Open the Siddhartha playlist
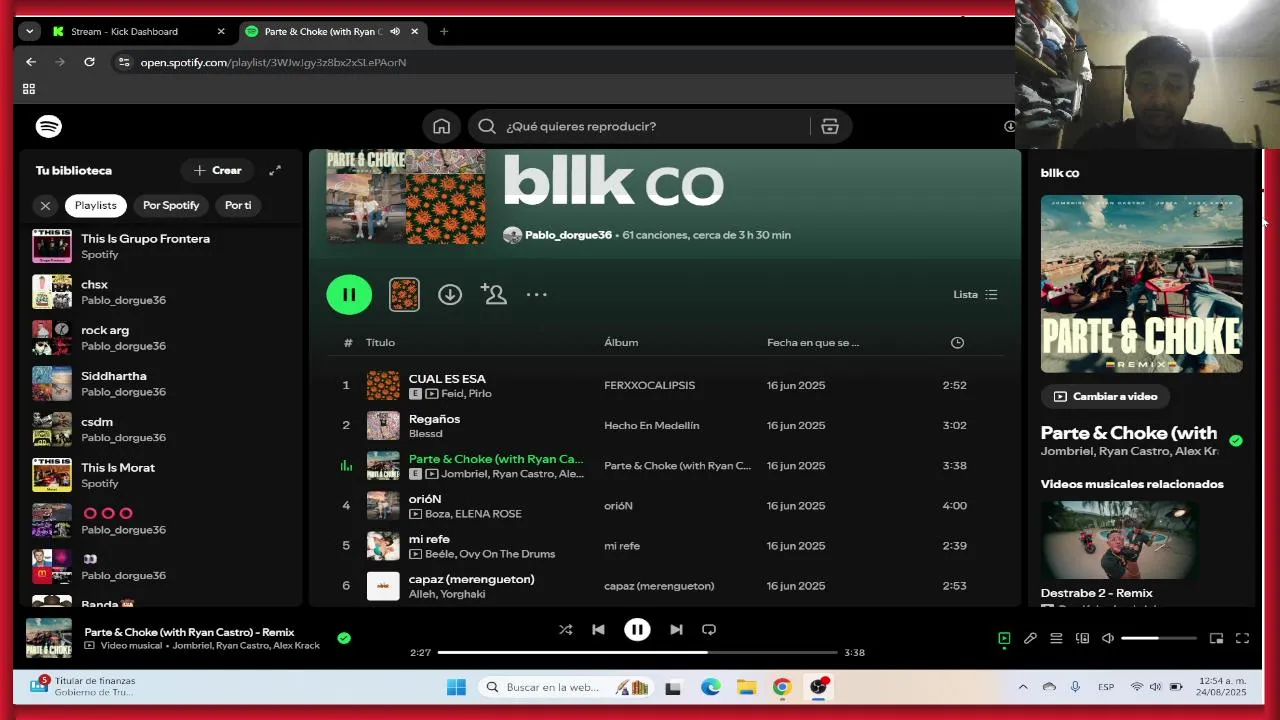 [160, 383]
